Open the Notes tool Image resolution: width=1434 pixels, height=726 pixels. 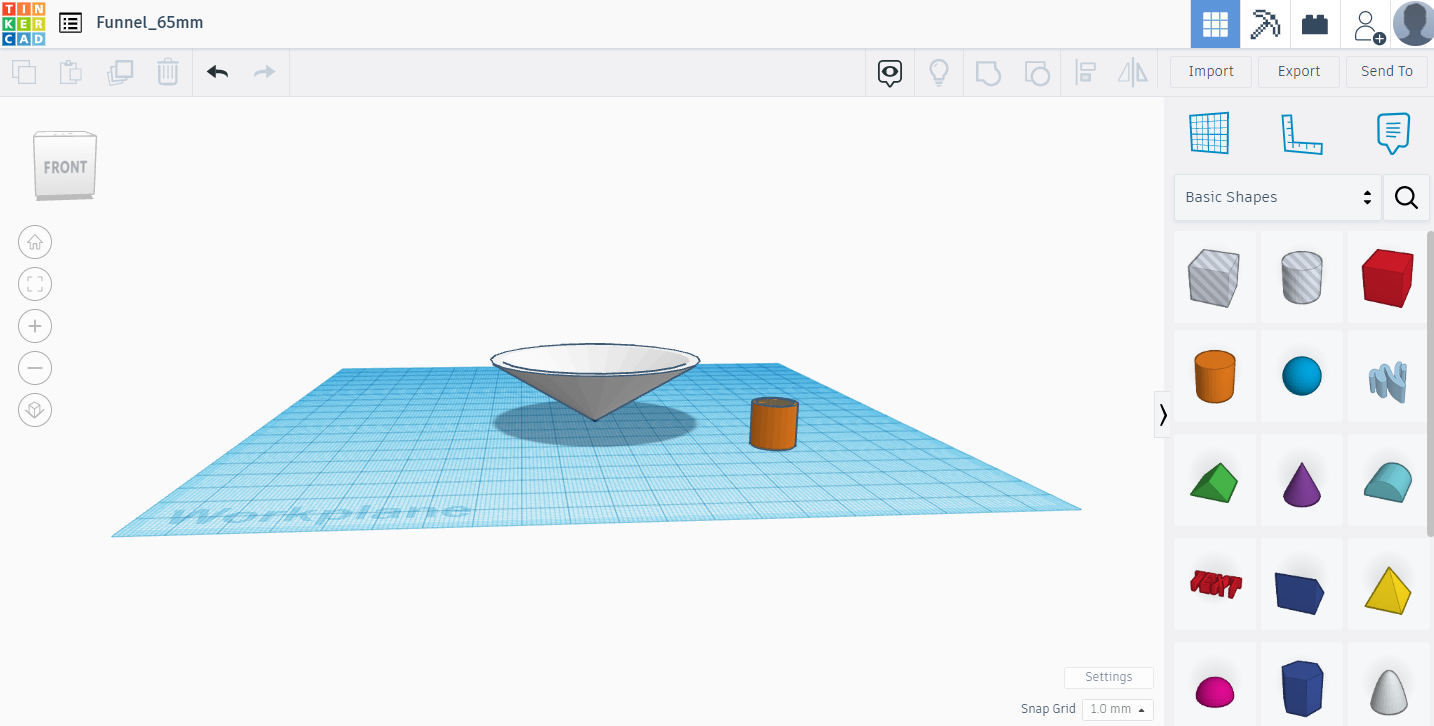click(1393, 133)
